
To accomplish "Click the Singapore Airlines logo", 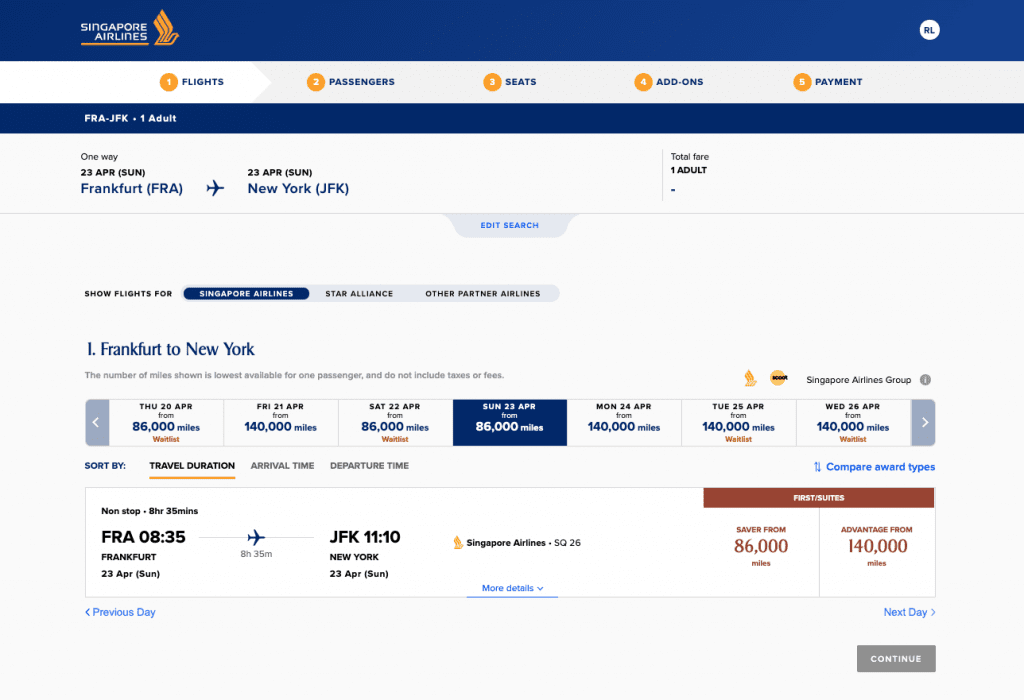I will [x=129, y=28].
